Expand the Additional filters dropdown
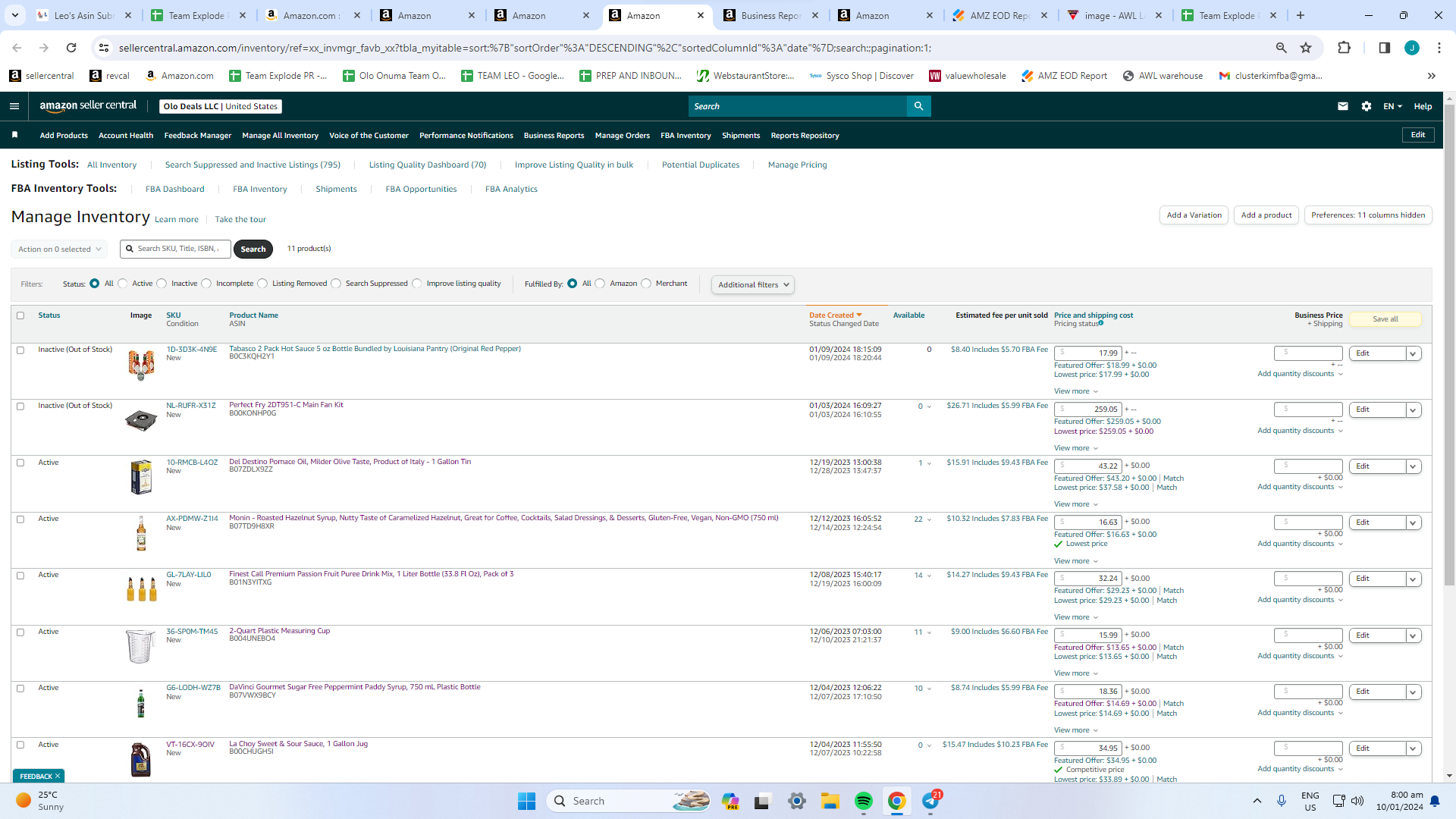The image size is (1456, 819). (x=753, y=284)
